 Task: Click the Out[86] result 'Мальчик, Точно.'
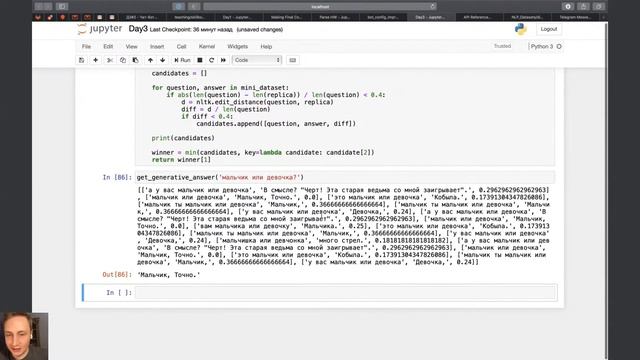pyautogui.click(x=169, y=275)
